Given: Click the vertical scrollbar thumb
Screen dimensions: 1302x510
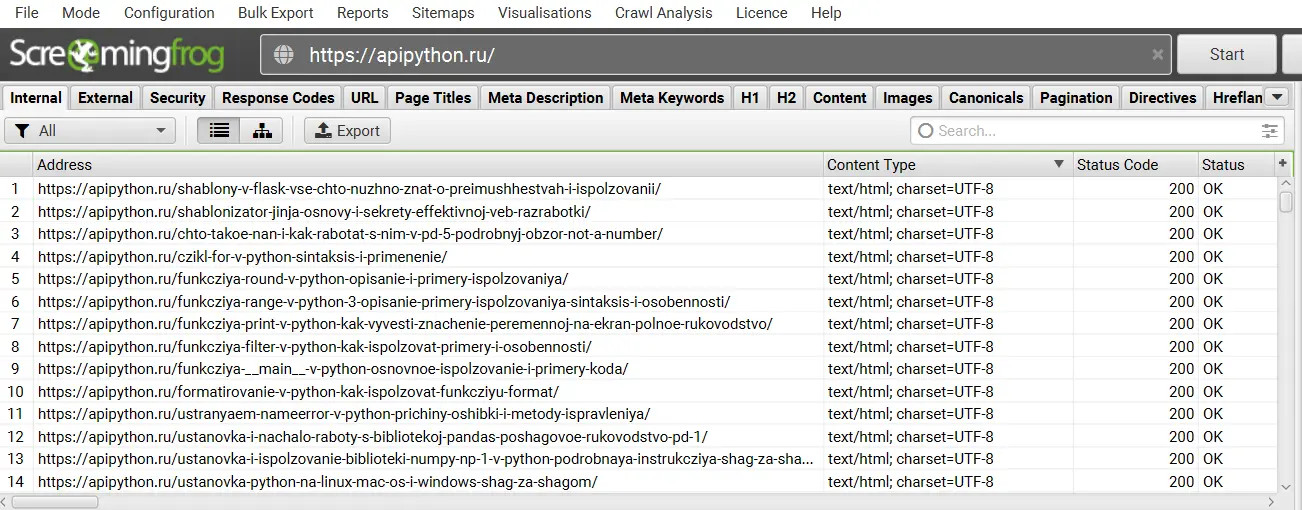Looking at the screenshot, I should pos(1286,201).
